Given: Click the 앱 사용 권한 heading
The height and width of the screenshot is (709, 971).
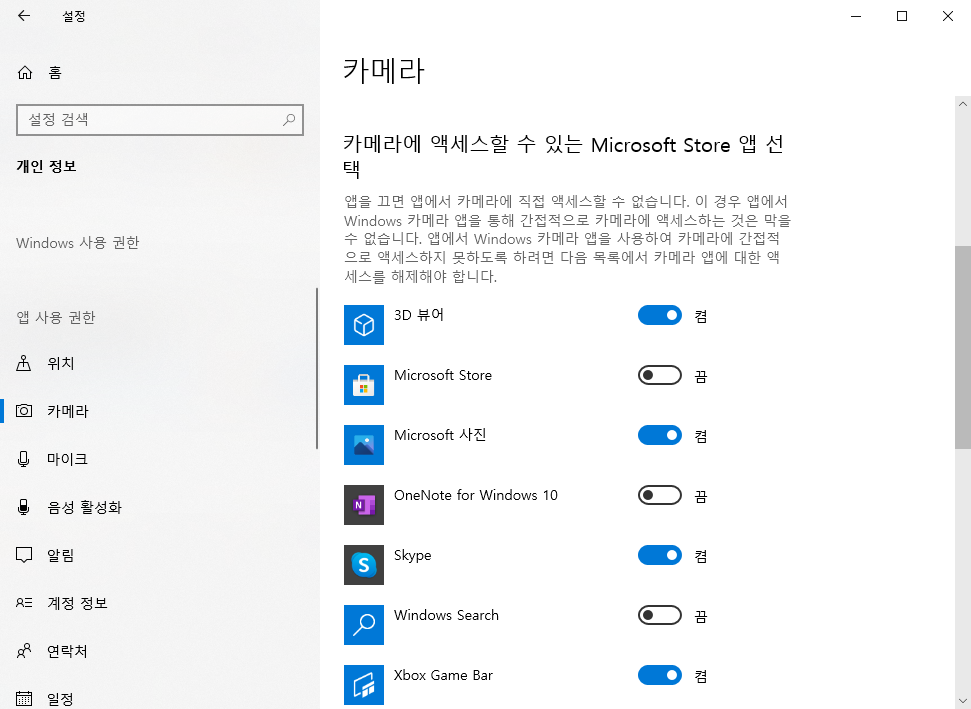Looking at the screenshot, I should pos(56,318).
